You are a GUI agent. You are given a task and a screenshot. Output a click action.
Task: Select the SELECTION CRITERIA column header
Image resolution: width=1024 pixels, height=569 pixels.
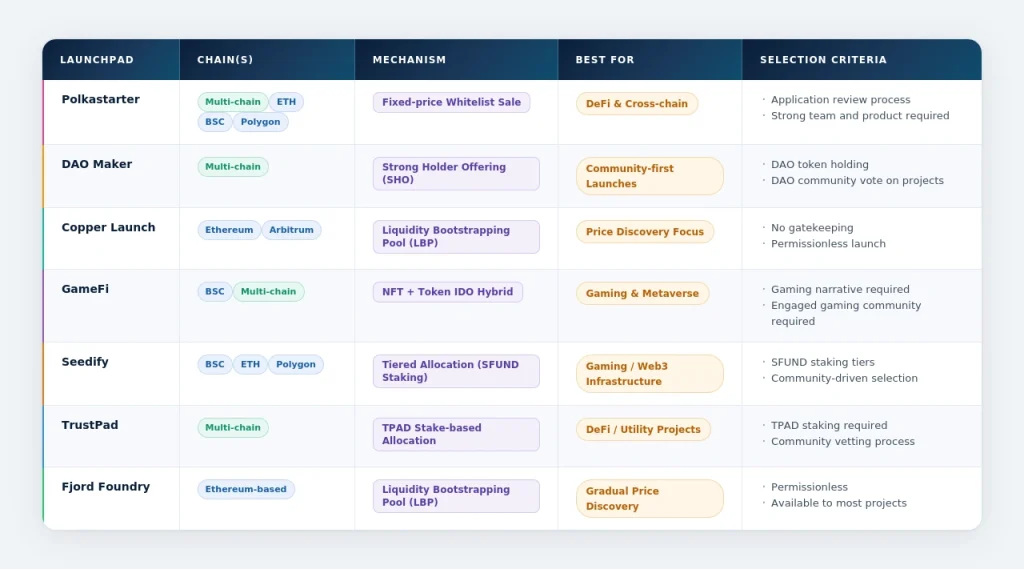pyautogui.click(x=823, y=60)
